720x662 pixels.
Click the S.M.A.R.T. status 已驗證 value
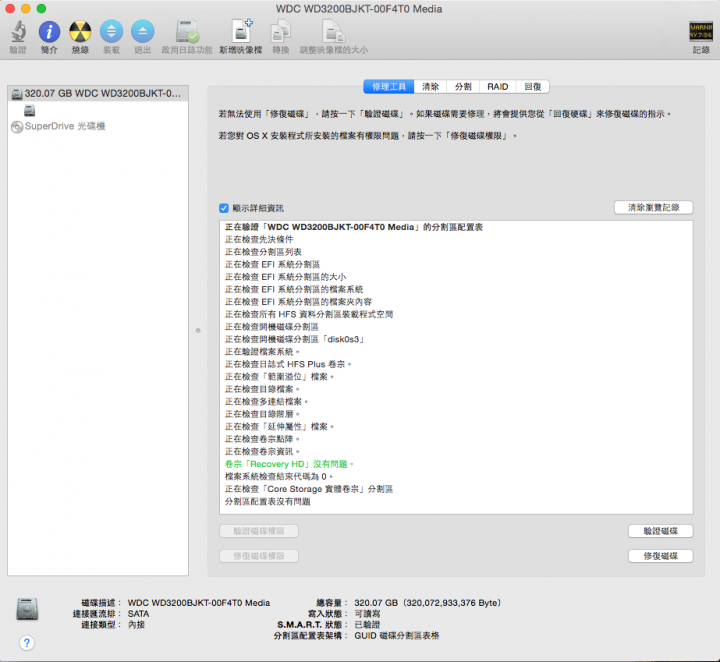[367, 625]
